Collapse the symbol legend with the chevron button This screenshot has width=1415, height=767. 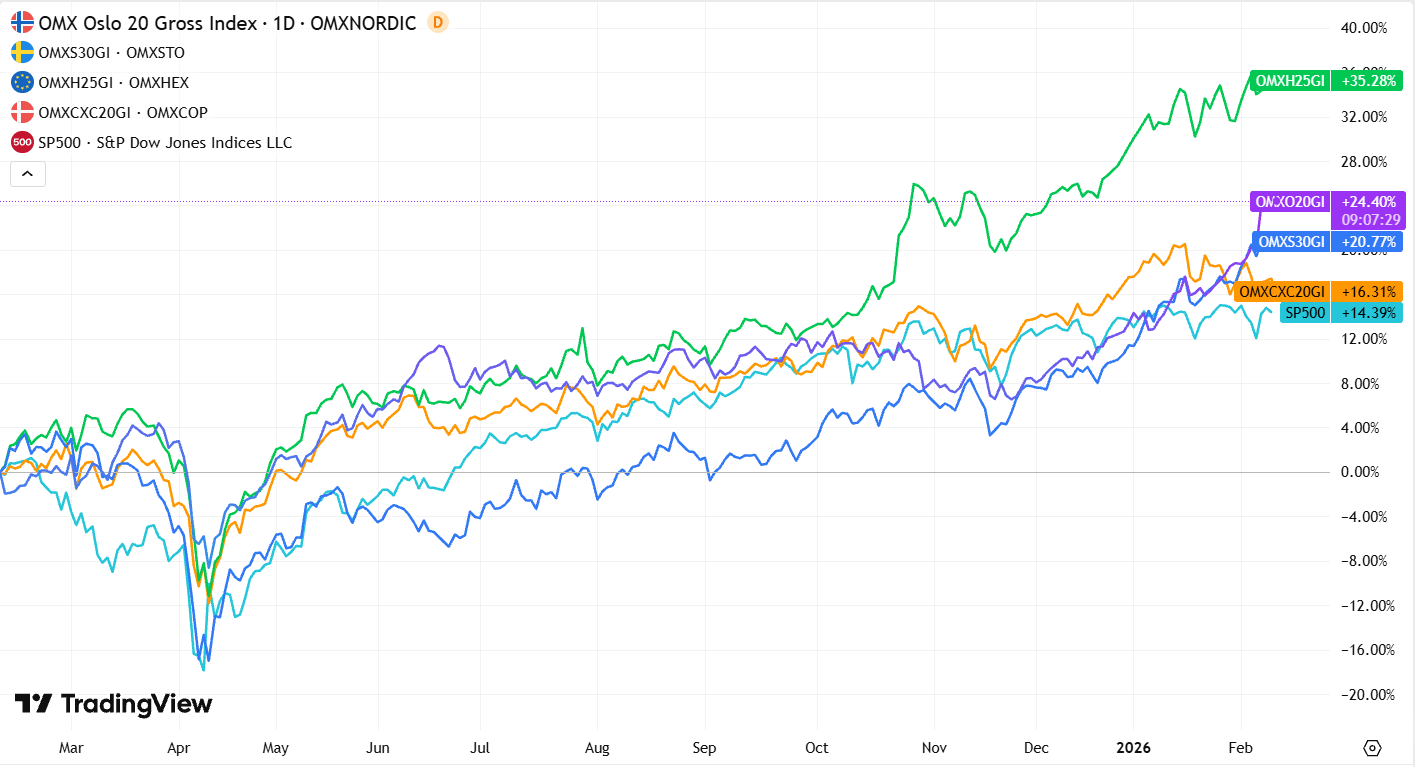27,174
